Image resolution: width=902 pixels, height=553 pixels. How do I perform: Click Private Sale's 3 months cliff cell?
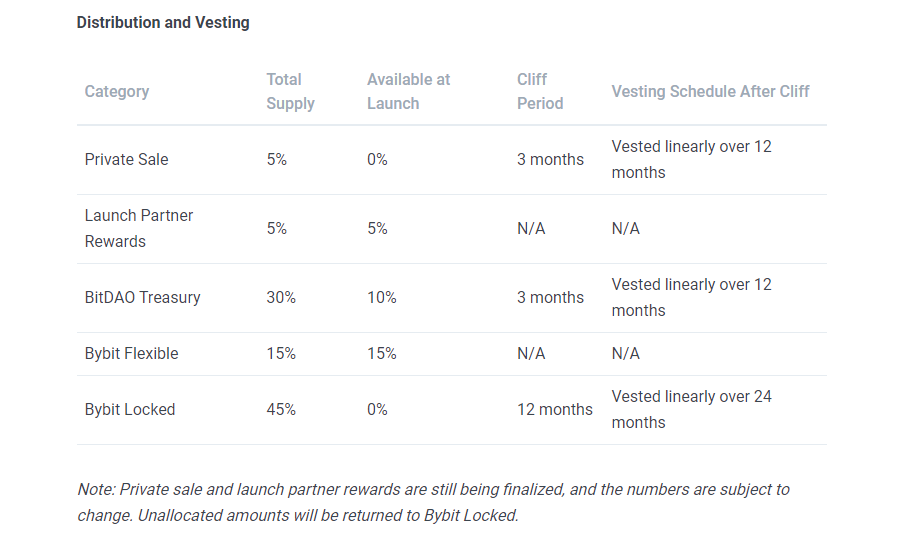[550, 159]
